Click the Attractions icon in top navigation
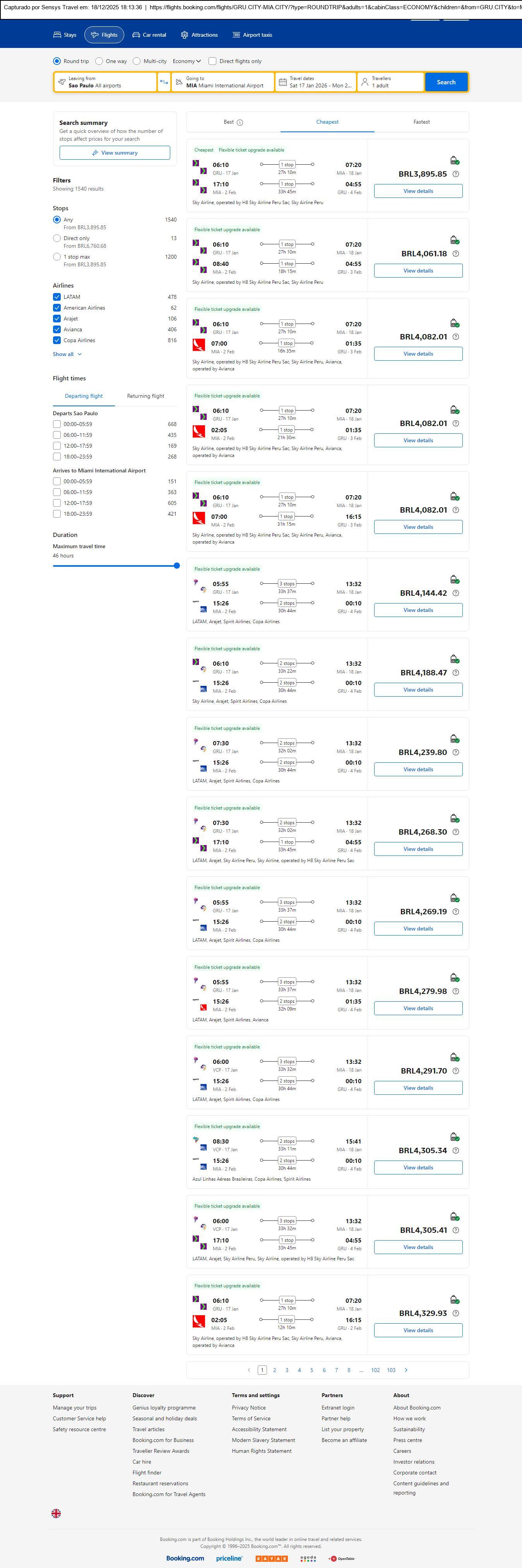Viewport: 522px width, 1568px height. pyautogui.click(x=185, y=35)
